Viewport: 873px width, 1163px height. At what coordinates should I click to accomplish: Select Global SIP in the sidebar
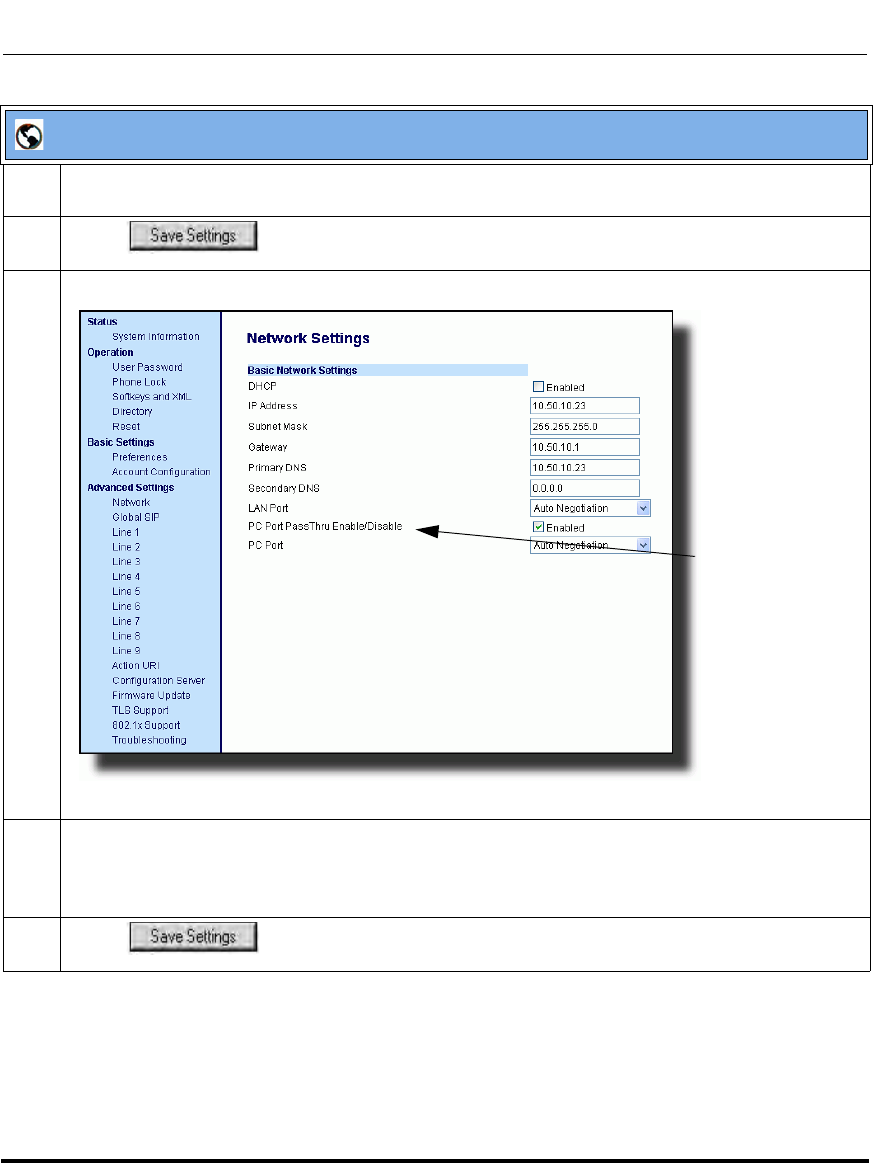[136, 517]
